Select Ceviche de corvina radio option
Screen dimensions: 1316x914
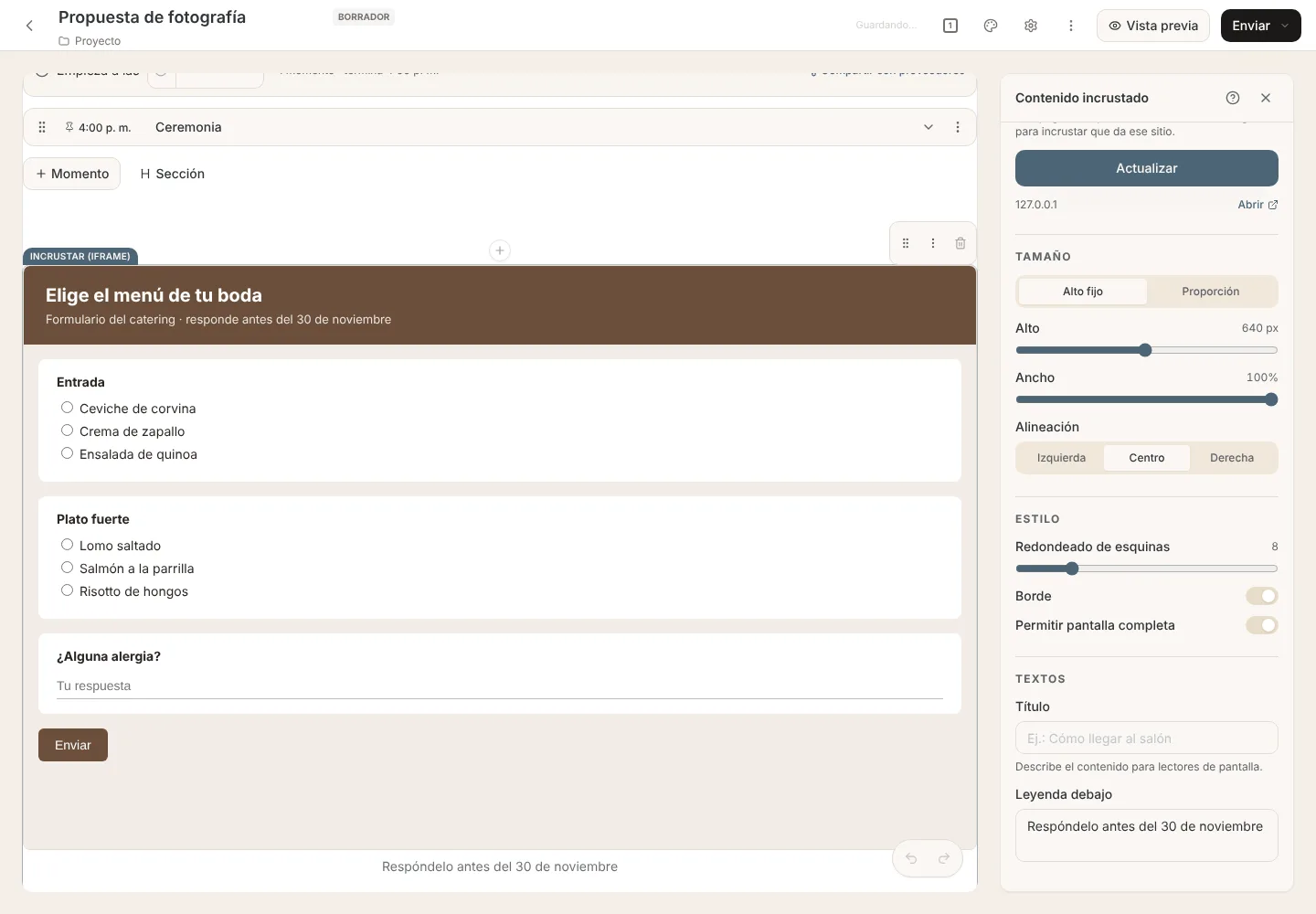pyautogui.click(x=67, y=408)
